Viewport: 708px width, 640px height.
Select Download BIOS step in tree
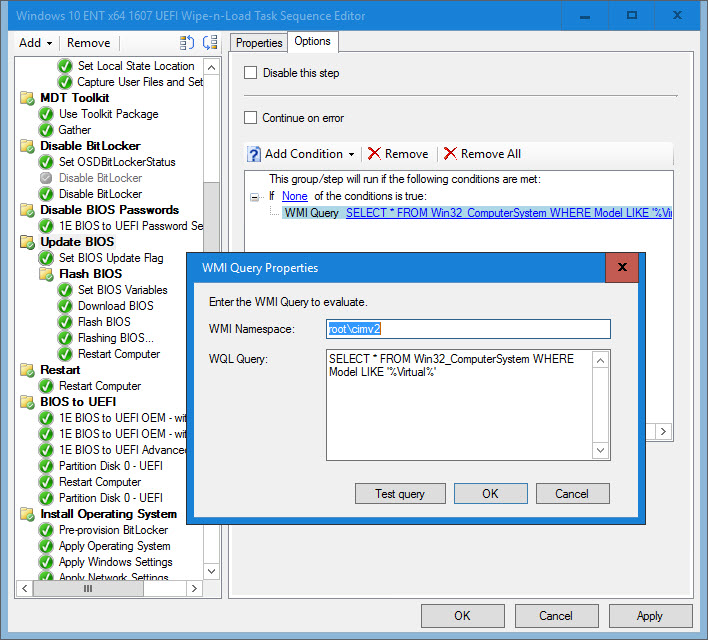pos(115,306)
